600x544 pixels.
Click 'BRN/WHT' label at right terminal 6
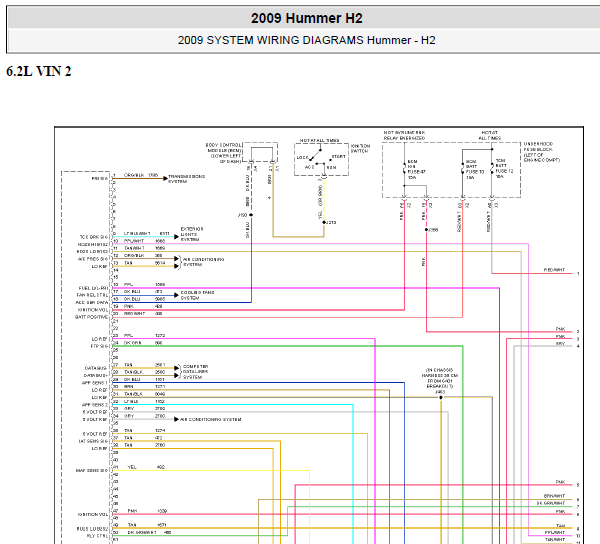coord(554,496)
